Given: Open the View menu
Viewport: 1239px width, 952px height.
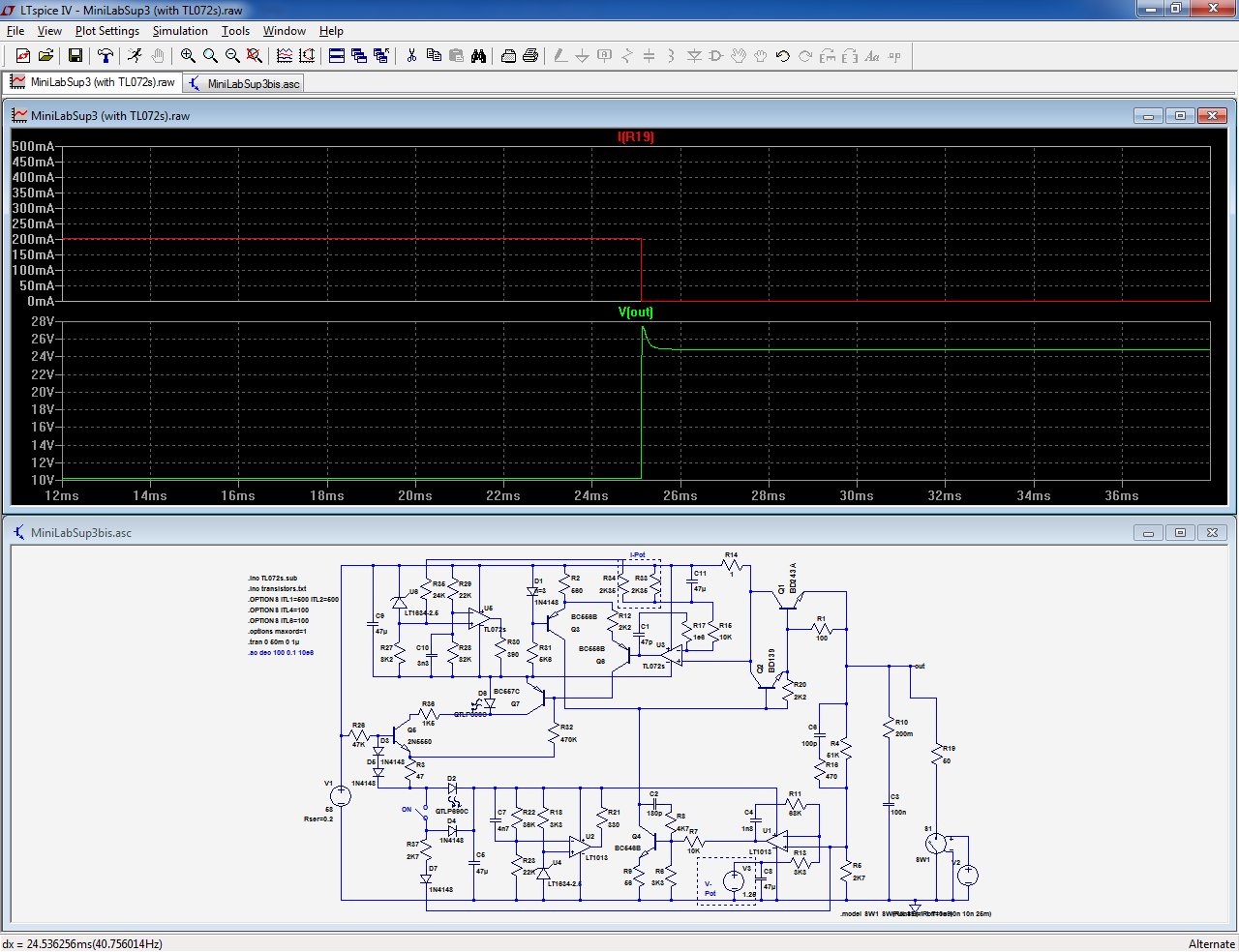Looking at the screenshot, I should coord(49,31).
